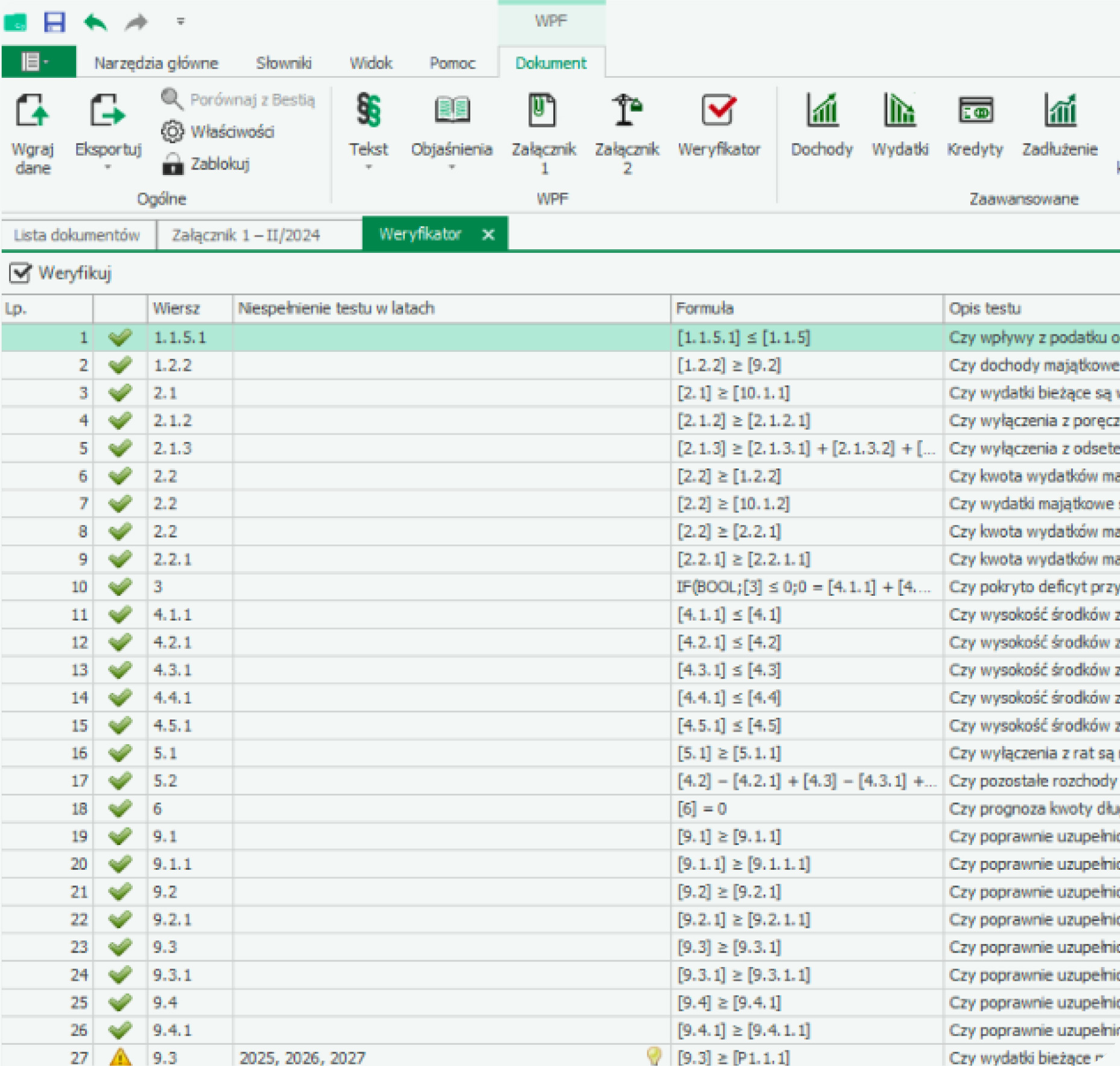Screen dimensions: 1120x1066
Task: Switch to the Słowniki ribbon tab
Action: point(284,63)
